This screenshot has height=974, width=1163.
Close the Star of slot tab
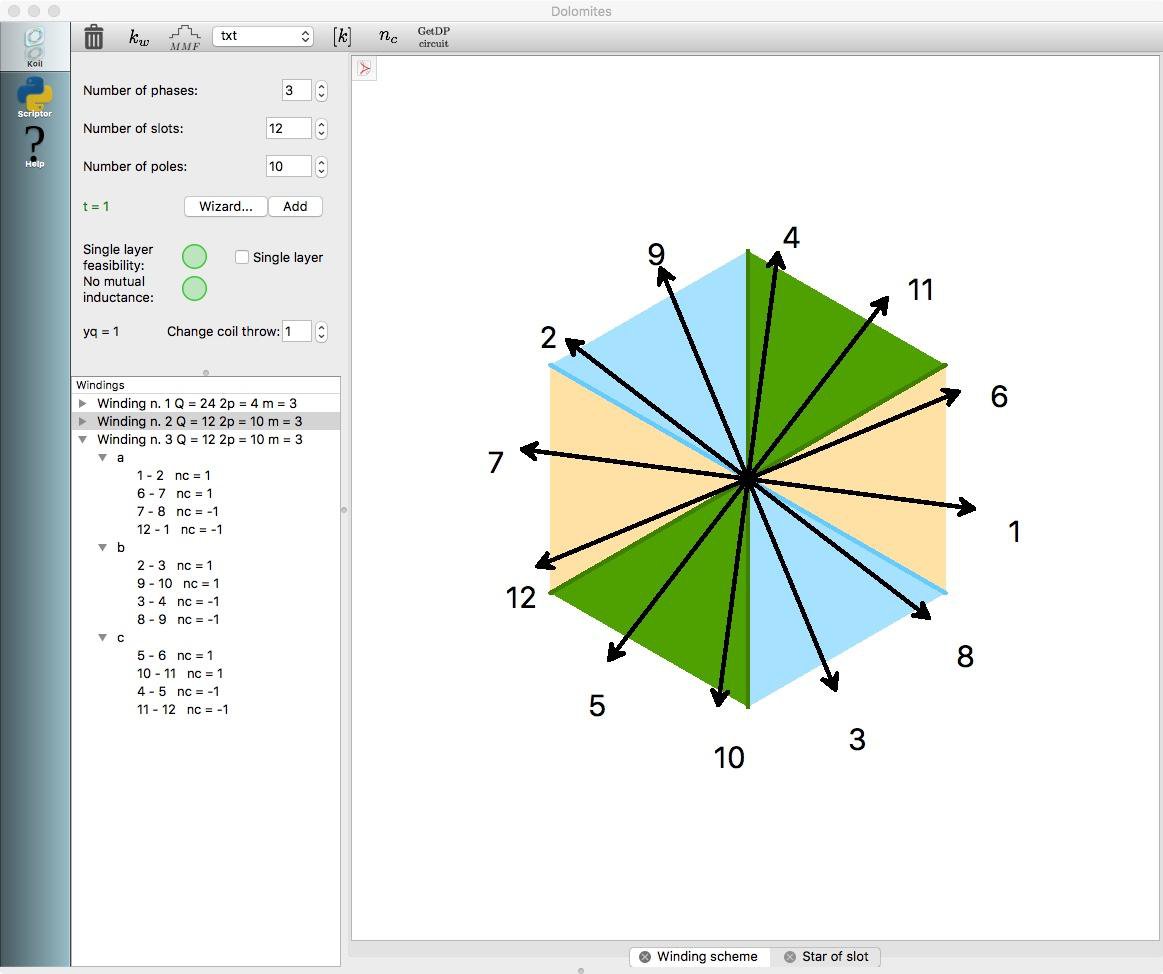[x=789, y=957]
